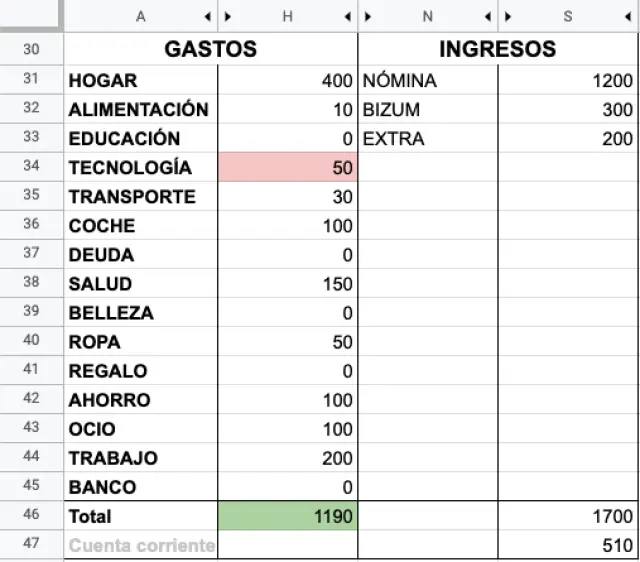Image resolution: width=640 pixels, height=562 pixels.
Task: Expand hidden columns left of column H
Action: point(228,17)
